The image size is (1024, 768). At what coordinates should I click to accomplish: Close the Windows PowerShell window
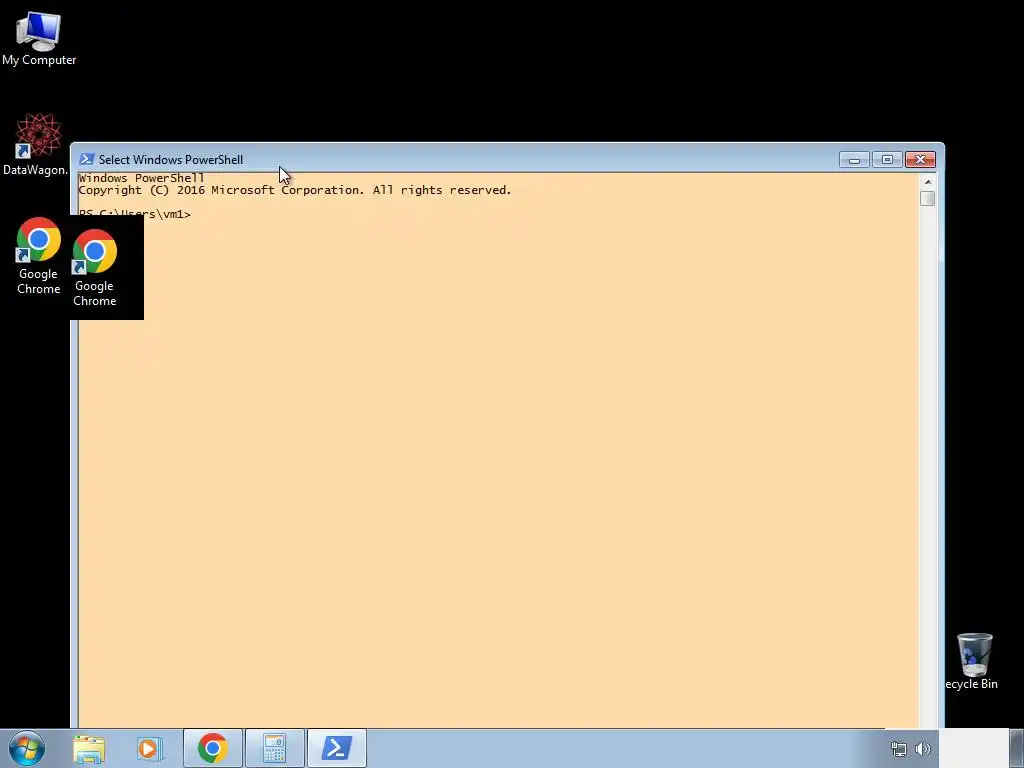tap(920, 159)
